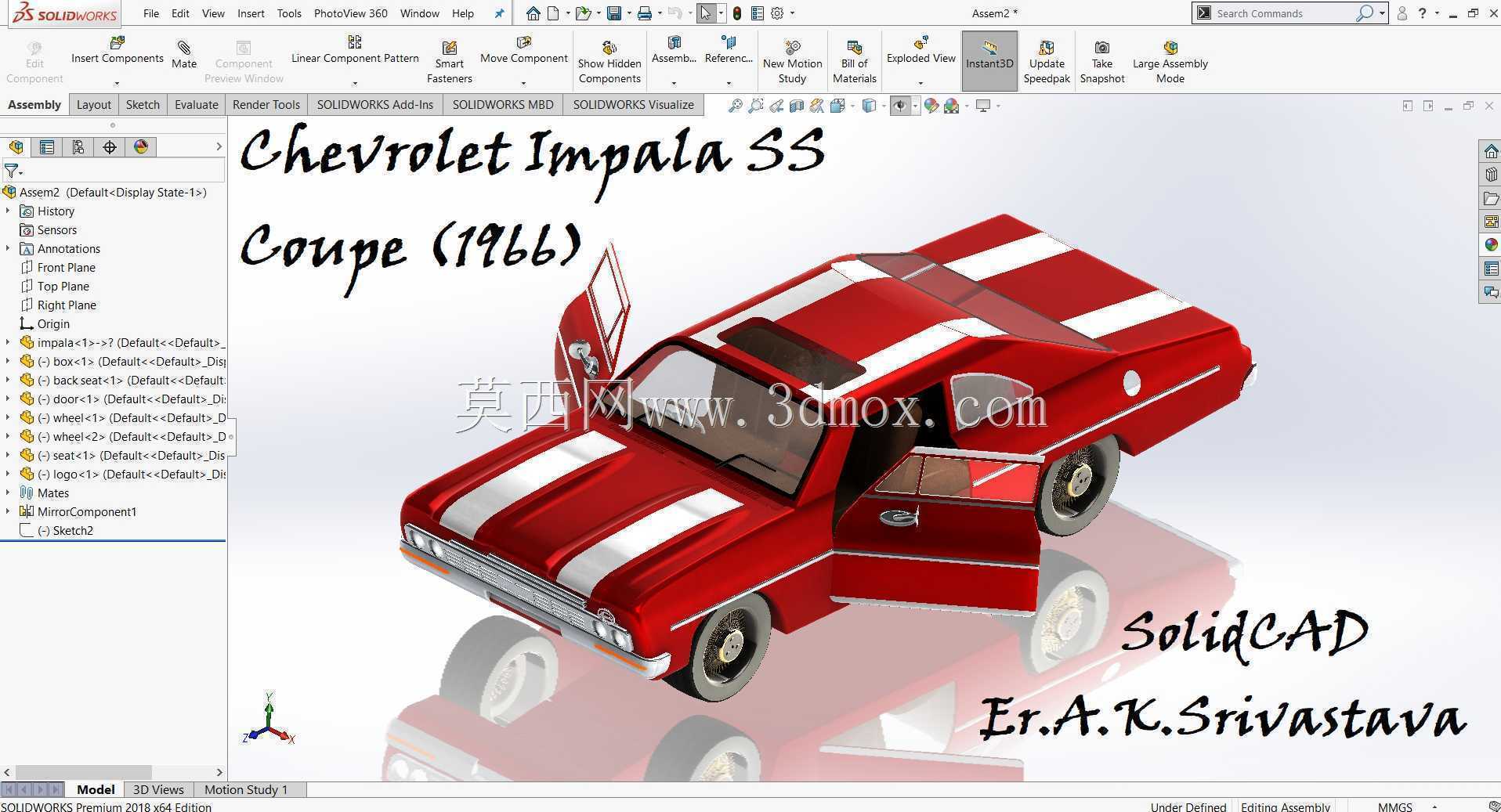
Task: Open Design Library in the task pane
Action: coord(1490,175)
